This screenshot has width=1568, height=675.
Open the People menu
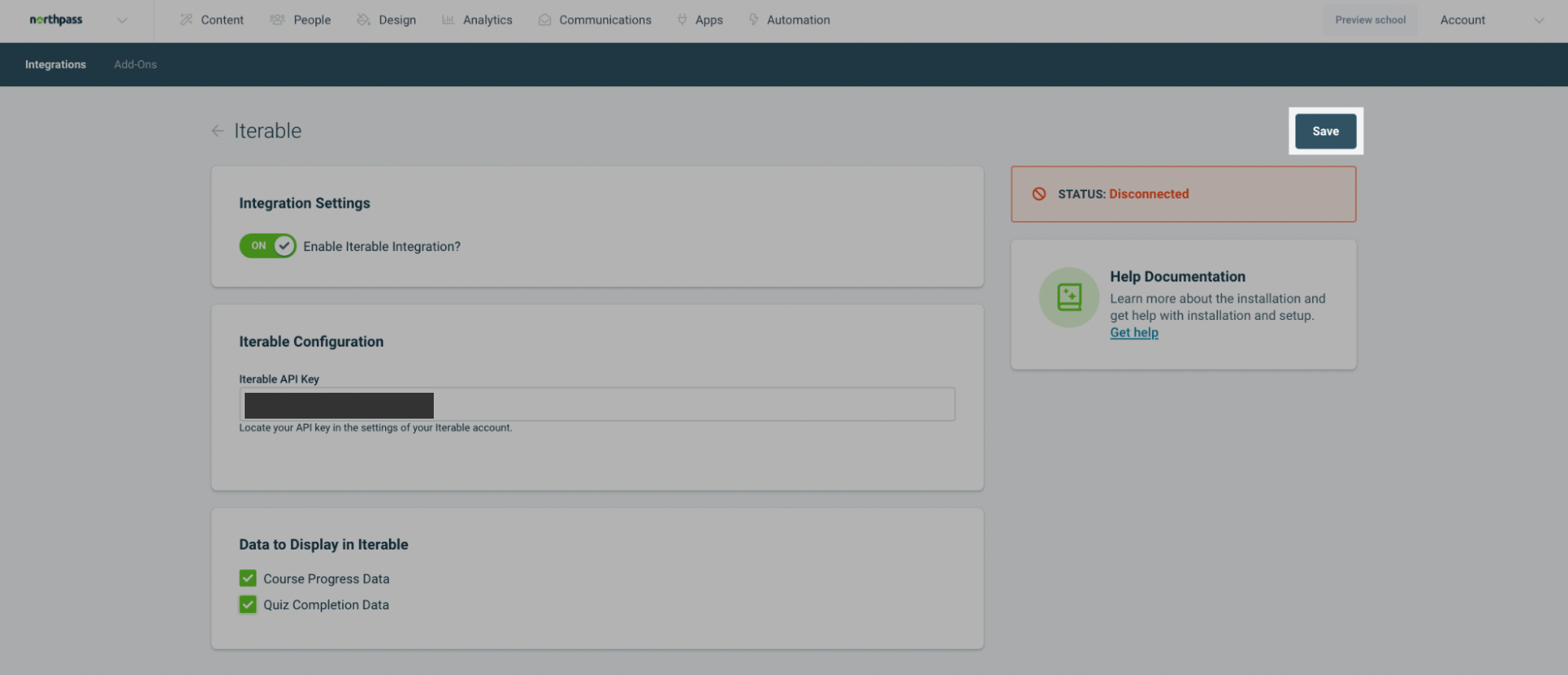click(300, 20)
